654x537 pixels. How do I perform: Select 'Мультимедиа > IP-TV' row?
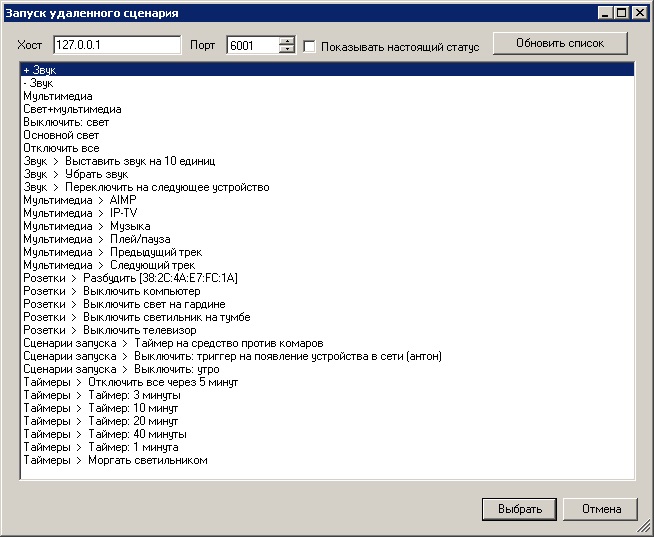[327, 213]
